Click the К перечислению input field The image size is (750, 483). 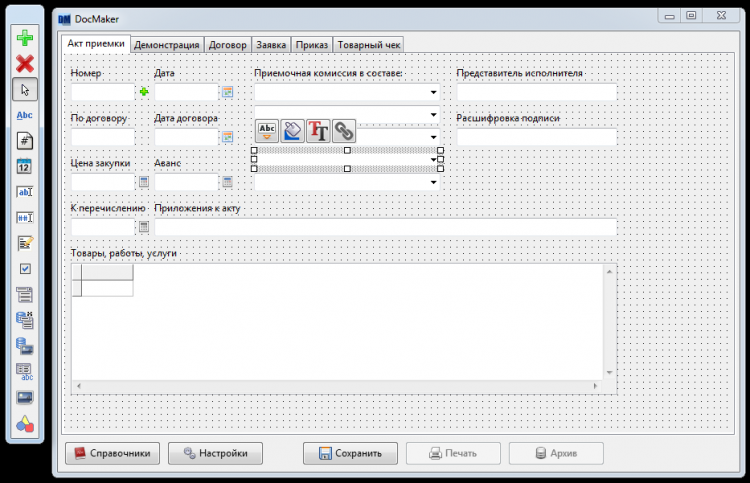coord(103,227)
